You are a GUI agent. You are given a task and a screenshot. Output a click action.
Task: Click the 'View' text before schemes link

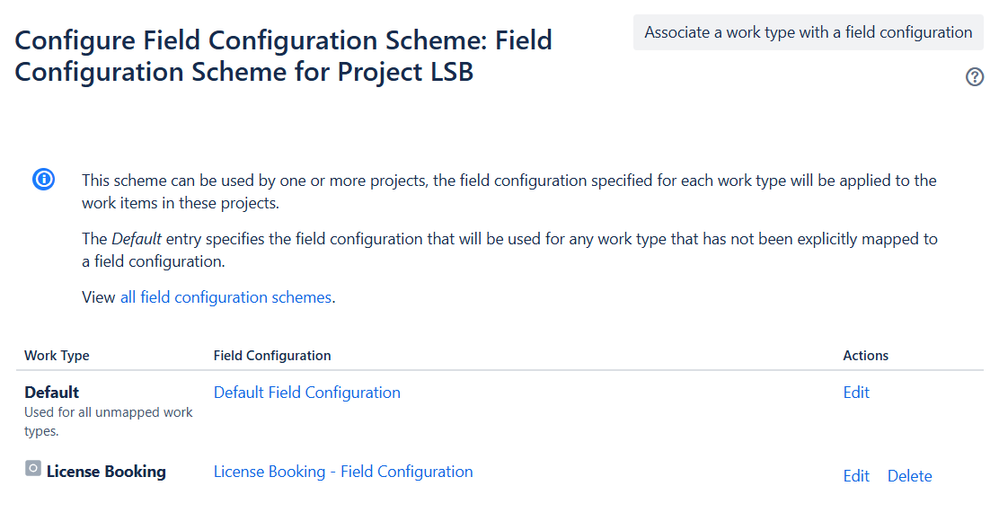[x=98, y=297]
